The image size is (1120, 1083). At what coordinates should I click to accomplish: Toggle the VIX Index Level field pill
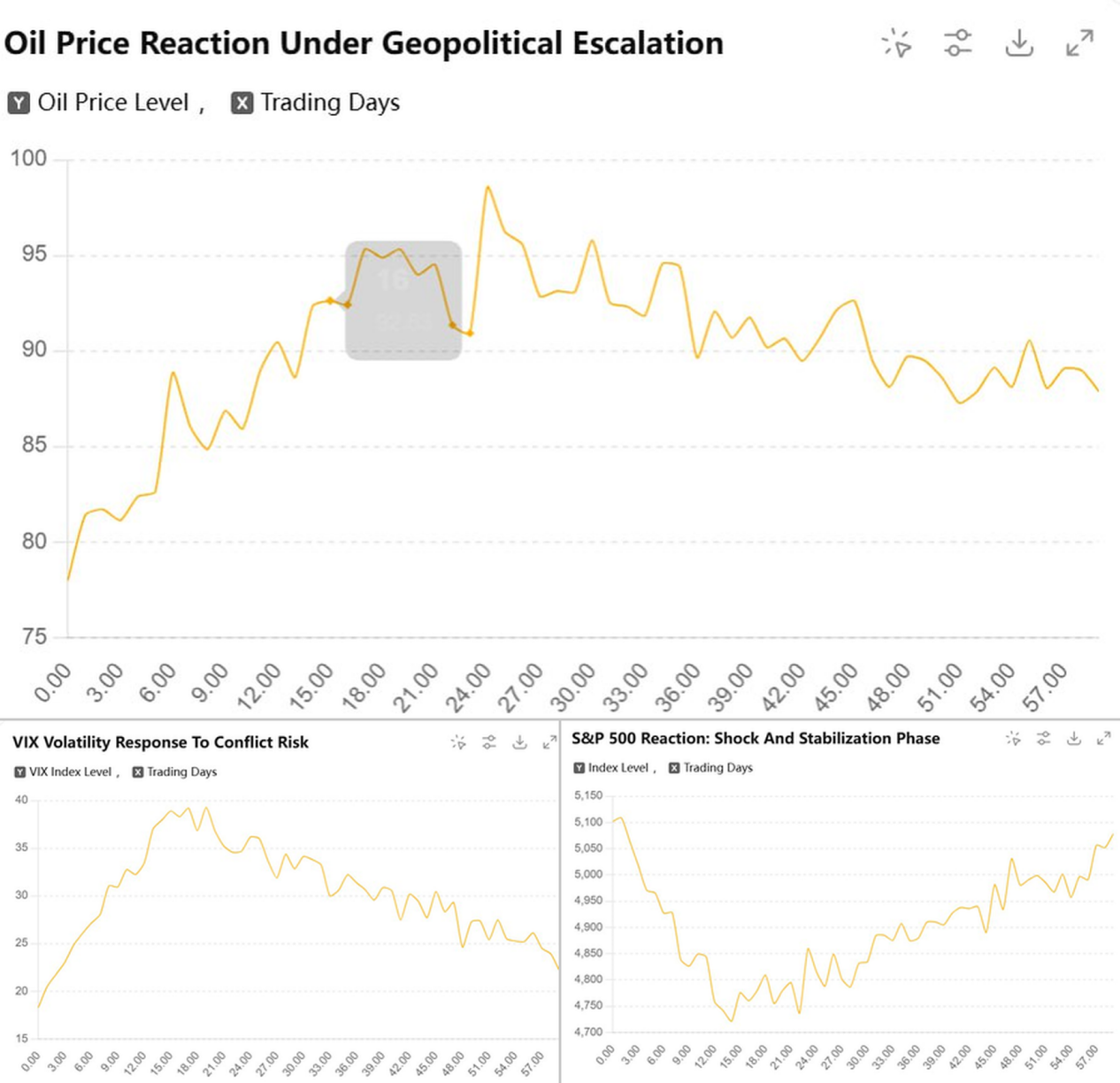(x=64, y=772)
